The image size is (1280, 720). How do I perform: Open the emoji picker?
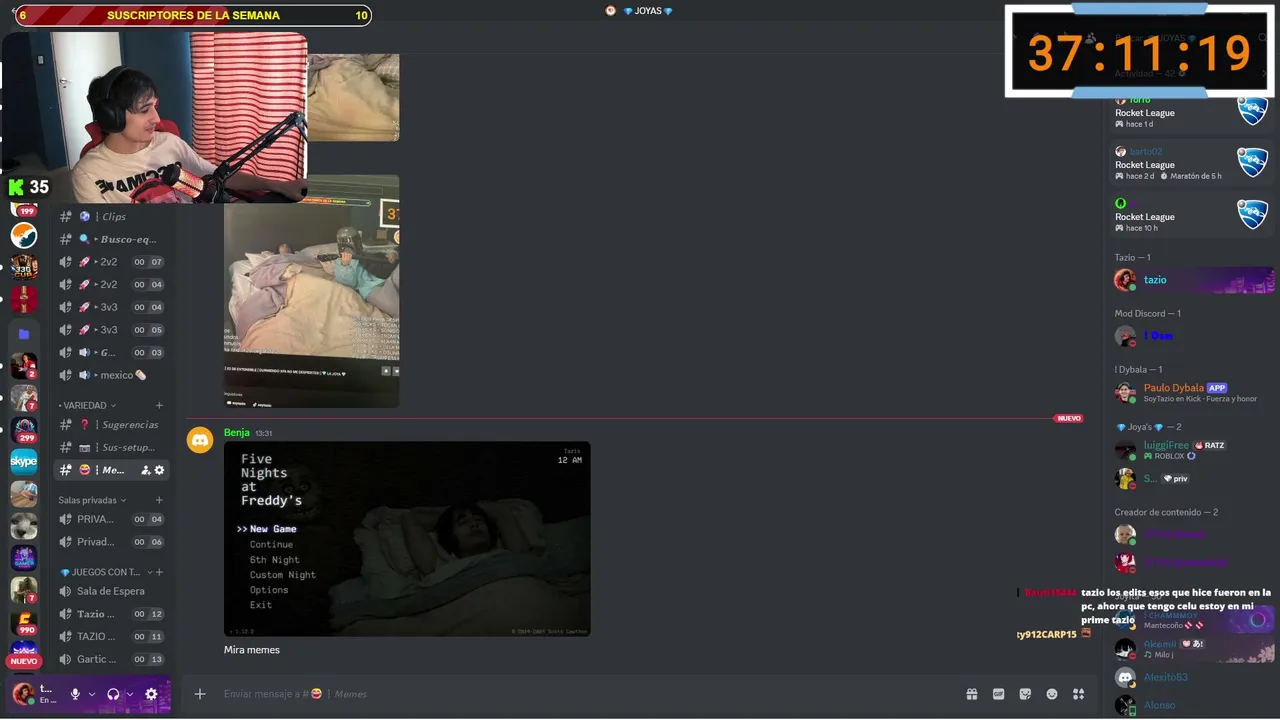(x=1052, y=694)
